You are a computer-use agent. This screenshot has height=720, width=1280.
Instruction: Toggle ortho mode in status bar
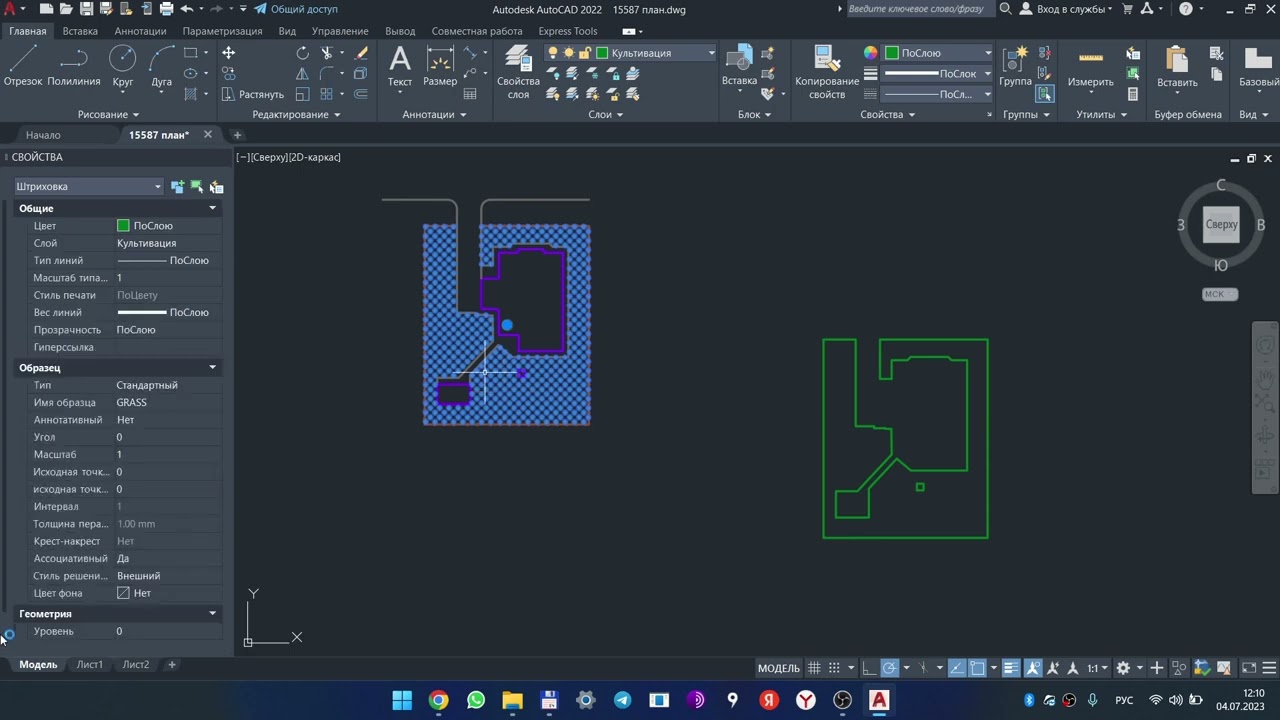click(x=869, y=668)
